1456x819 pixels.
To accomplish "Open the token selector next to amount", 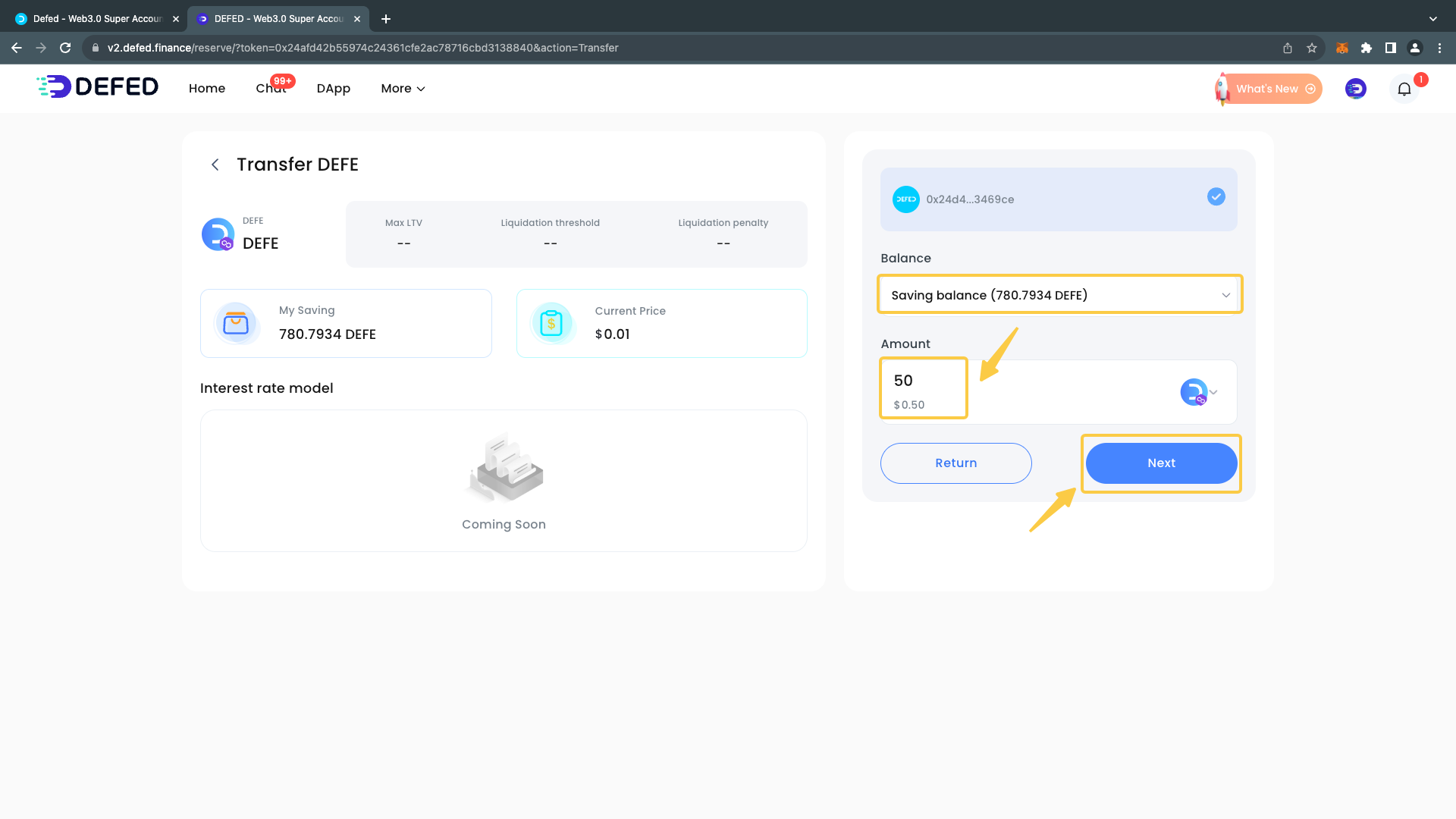I will click(1199, 392).
